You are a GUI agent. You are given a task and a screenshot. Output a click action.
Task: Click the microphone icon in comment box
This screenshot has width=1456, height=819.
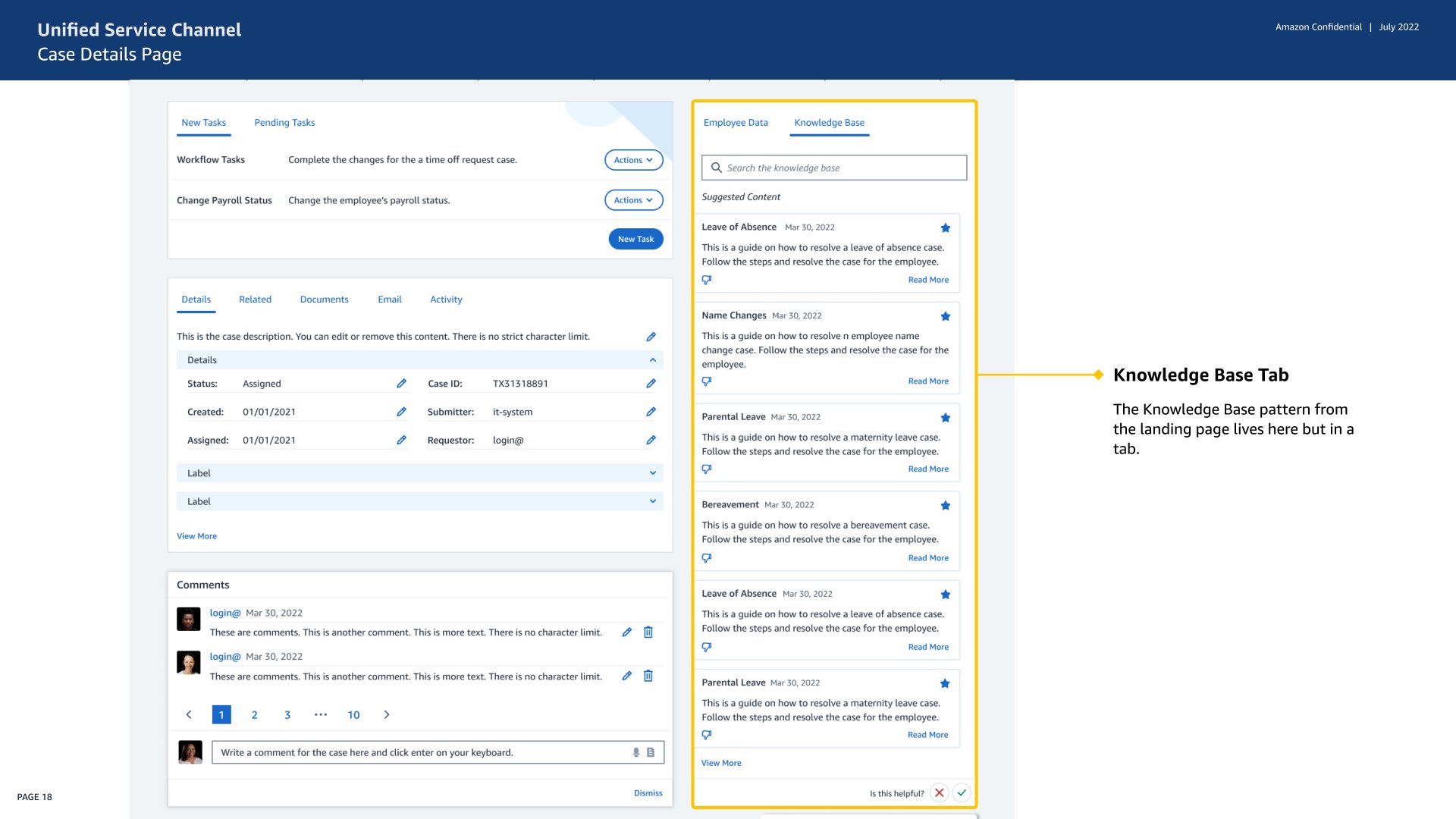coord(636,752)
